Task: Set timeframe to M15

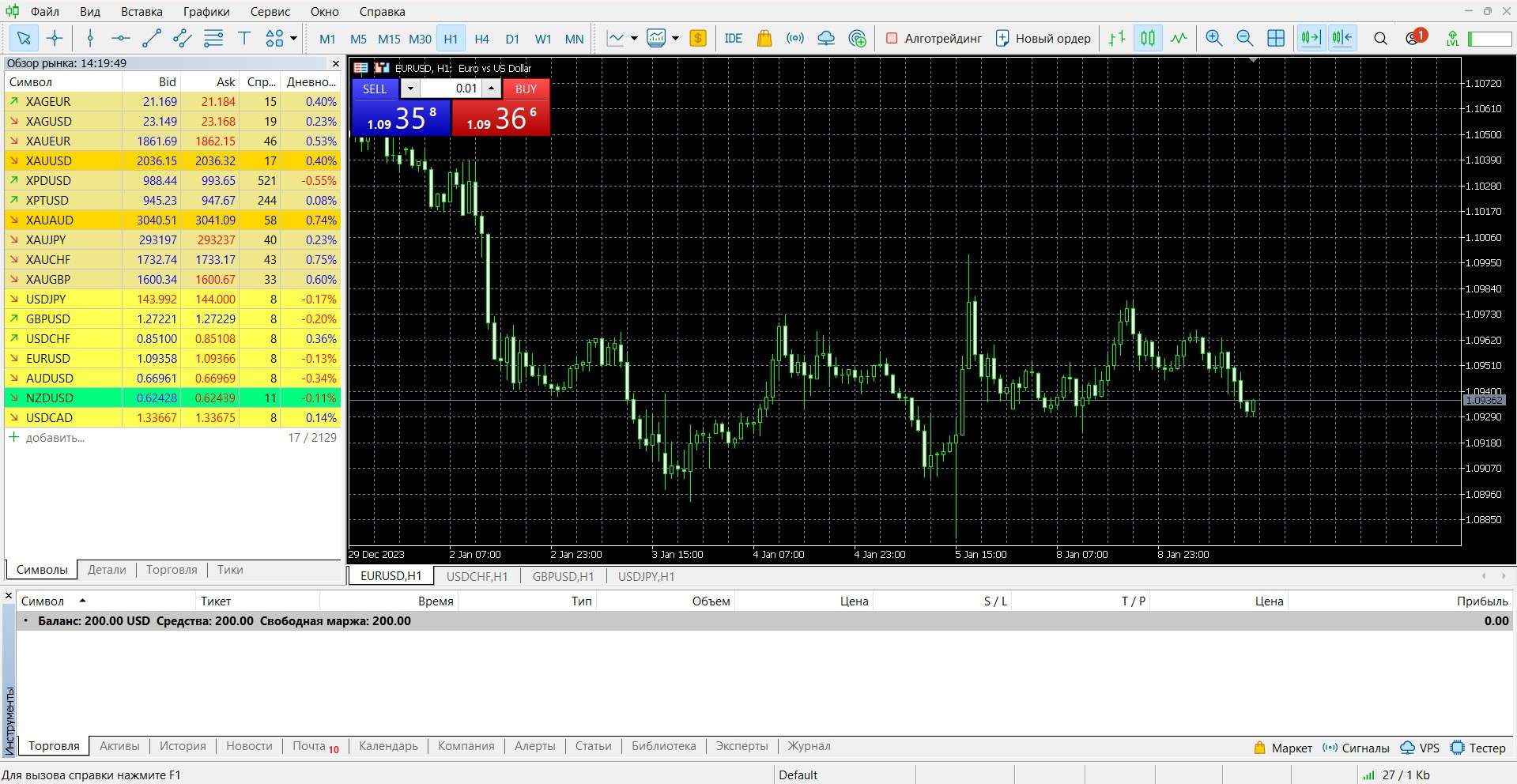Action: [x=389, y=39]
